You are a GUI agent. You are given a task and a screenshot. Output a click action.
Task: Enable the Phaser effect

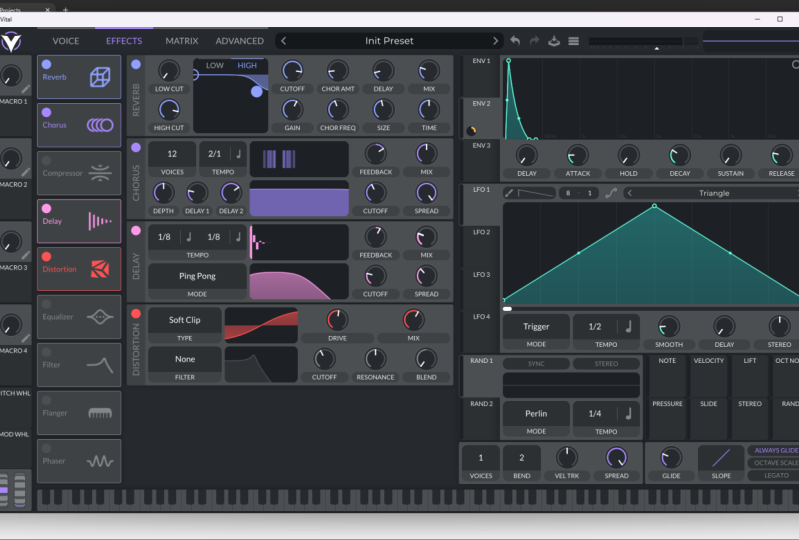(46, 448)
